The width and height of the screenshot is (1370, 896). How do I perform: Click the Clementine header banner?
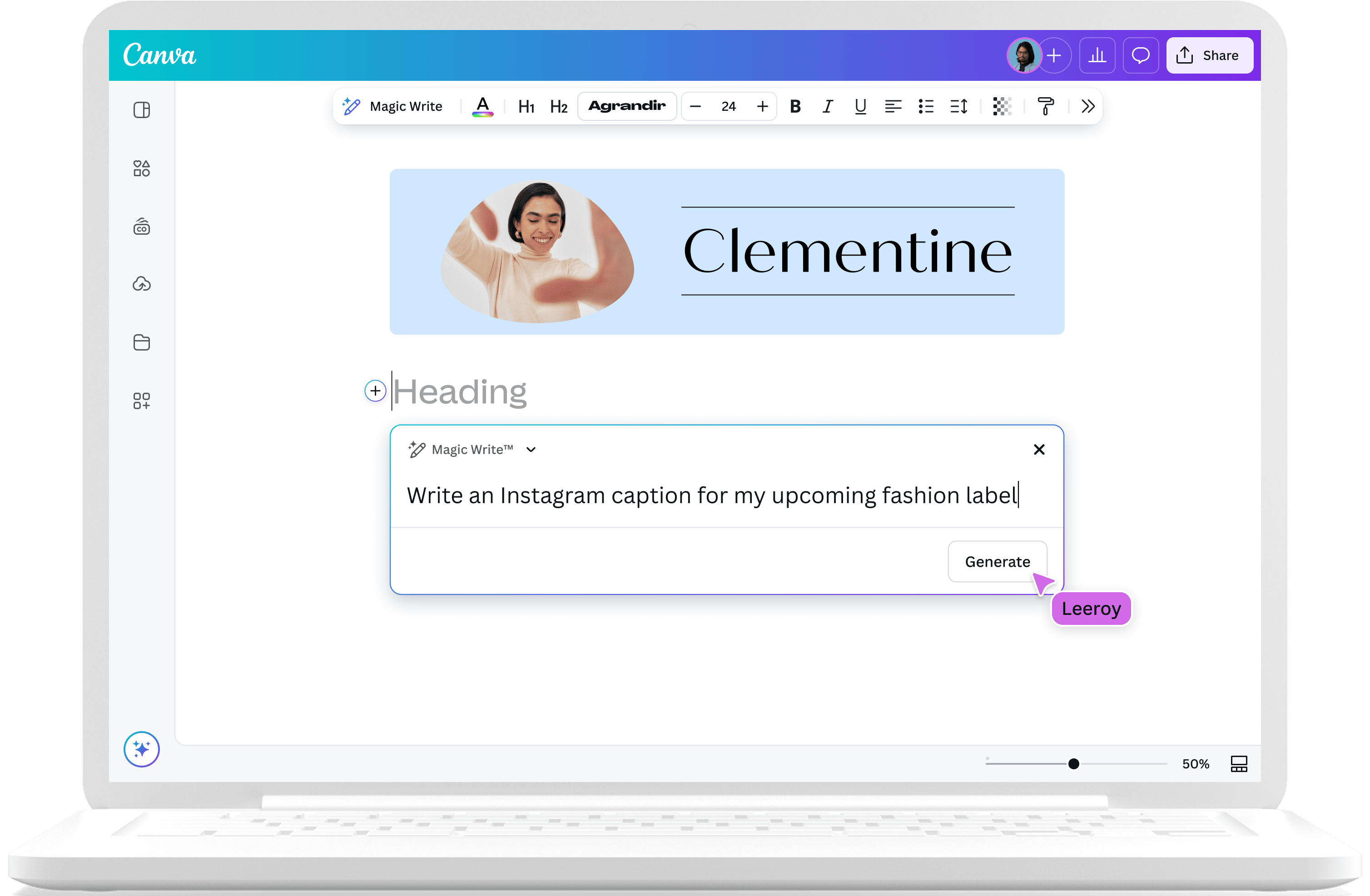point(726,252)
